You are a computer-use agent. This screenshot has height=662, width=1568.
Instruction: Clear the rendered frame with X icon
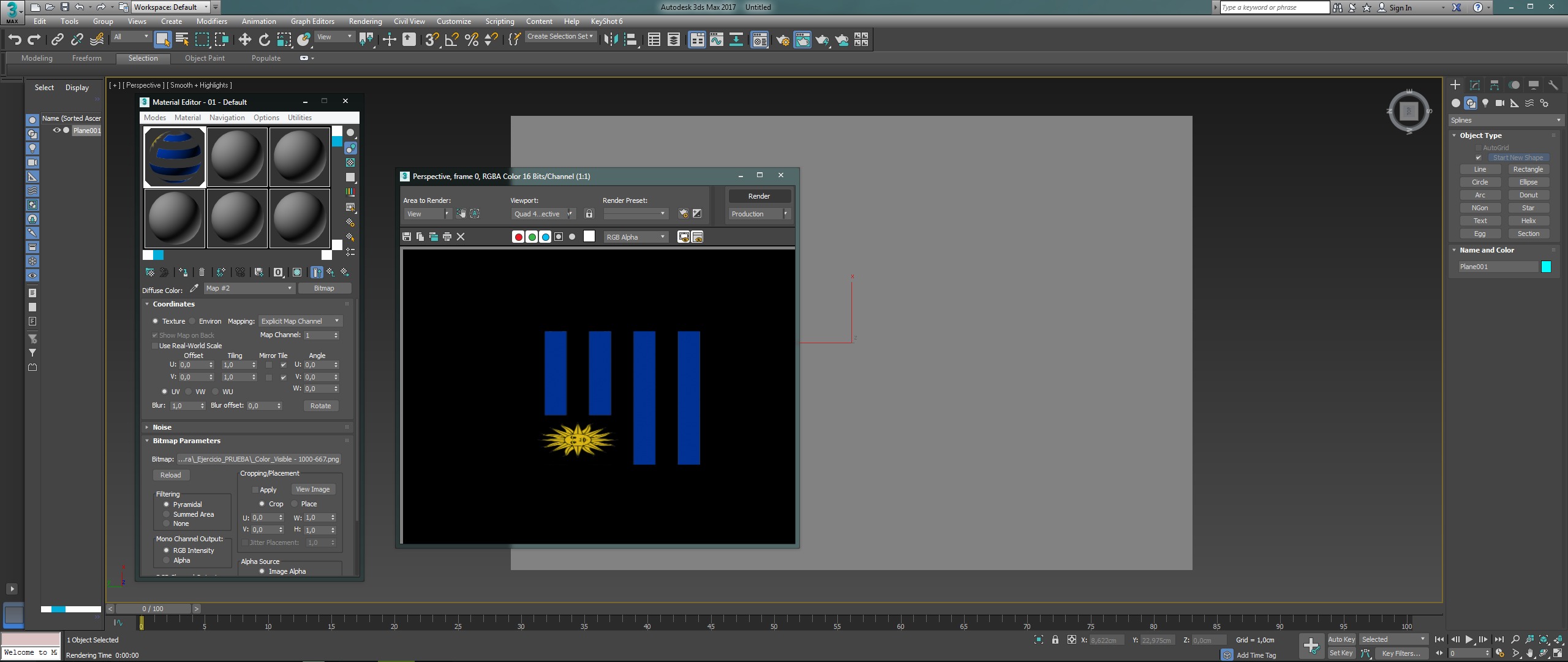[461, 237]
